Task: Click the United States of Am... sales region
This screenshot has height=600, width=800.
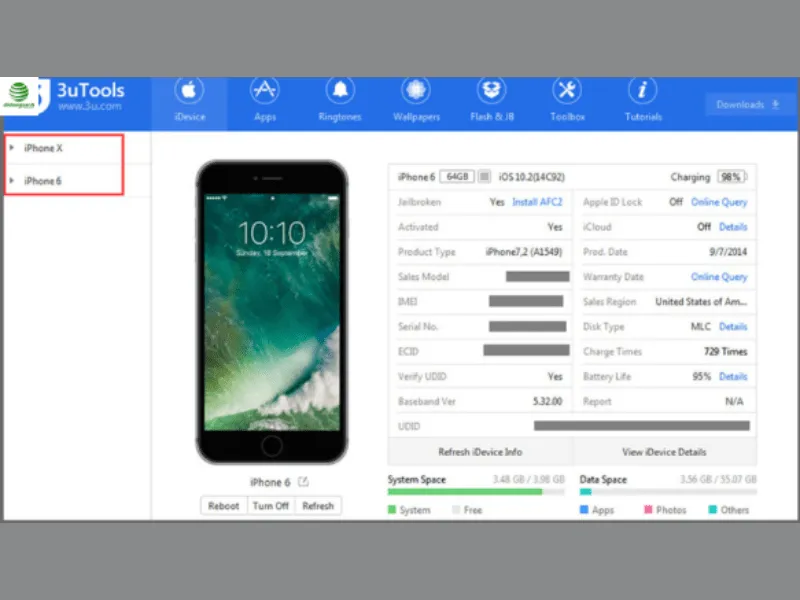Action: click(701, 302)
